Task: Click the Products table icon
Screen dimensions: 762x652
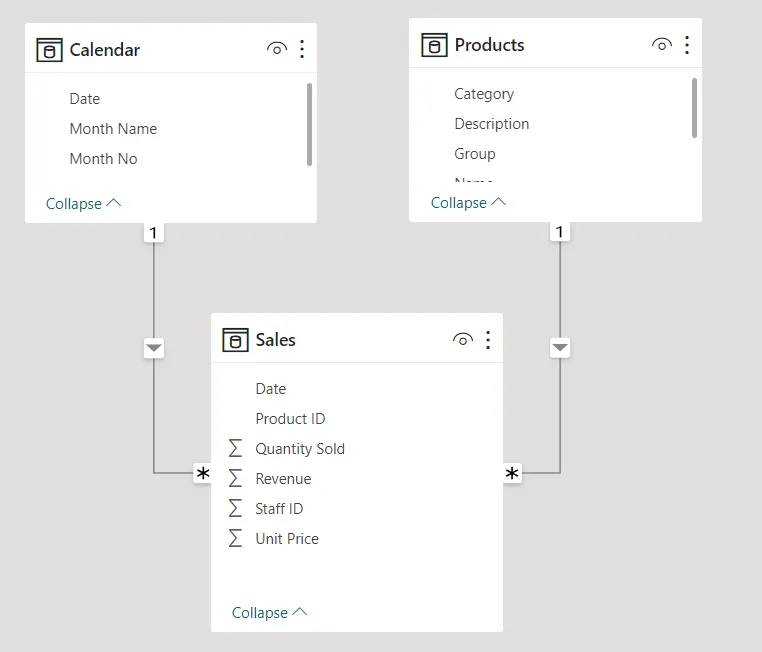Action: (x=434, y=45)
